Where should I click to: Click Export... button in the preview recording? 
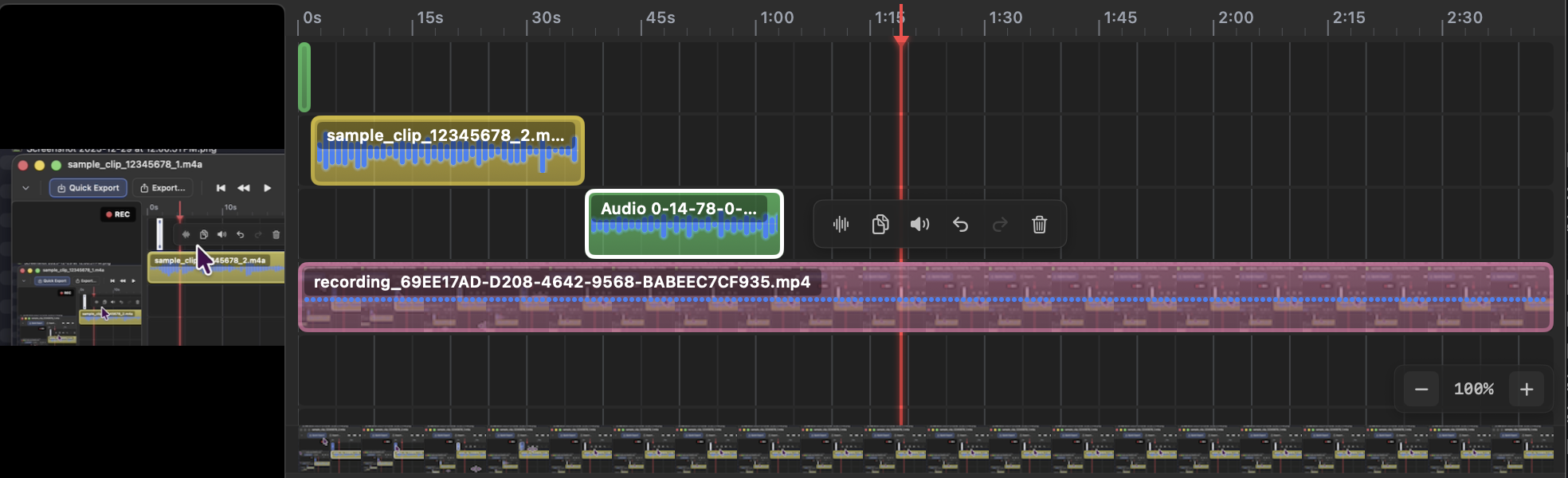coord(163,188)
